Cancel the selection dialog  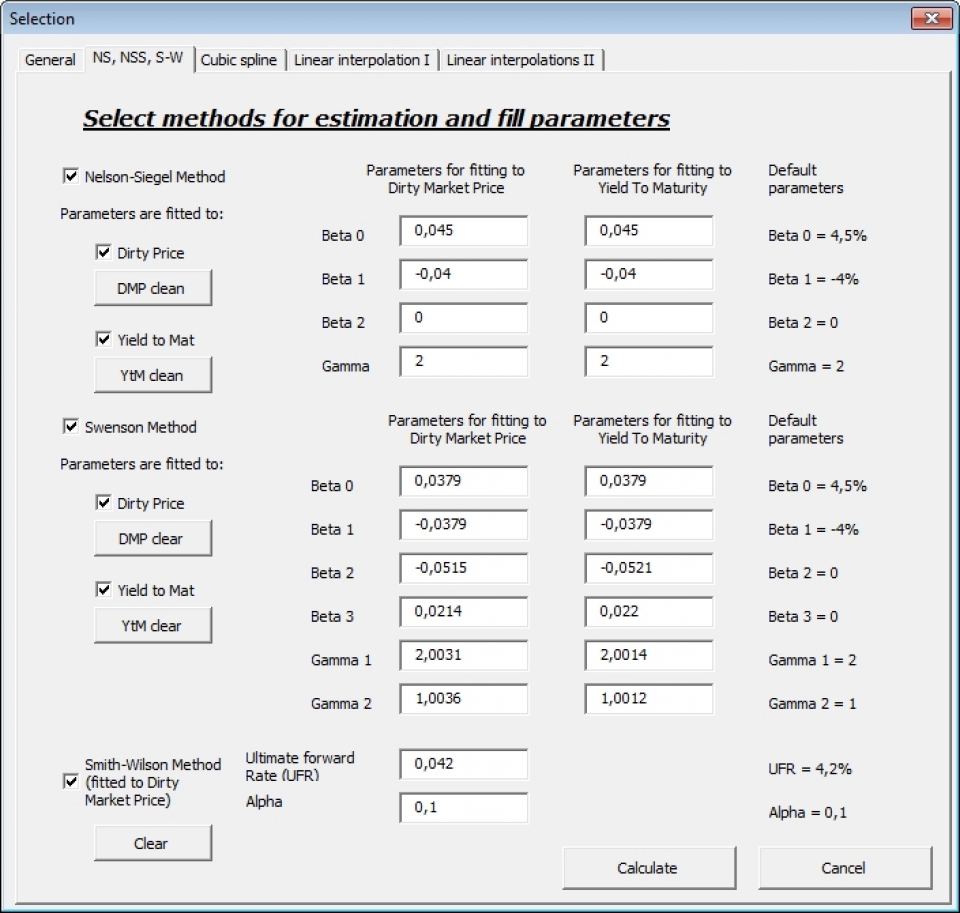[x=844, y=868]
